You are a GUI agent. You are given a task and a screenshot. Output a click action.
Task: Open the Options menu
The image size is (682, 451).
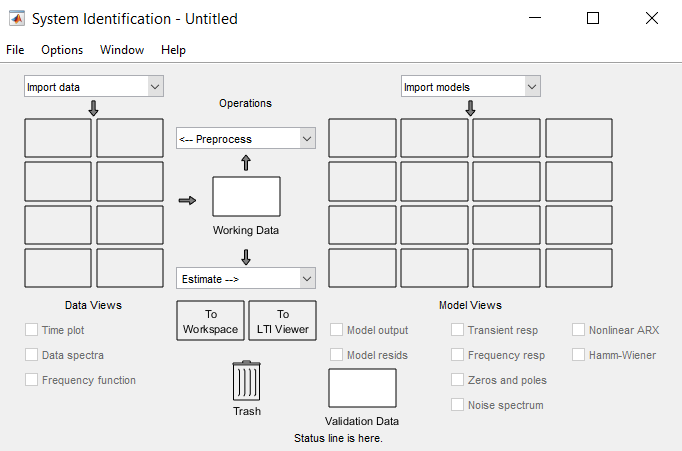click(x=62, y=50)
